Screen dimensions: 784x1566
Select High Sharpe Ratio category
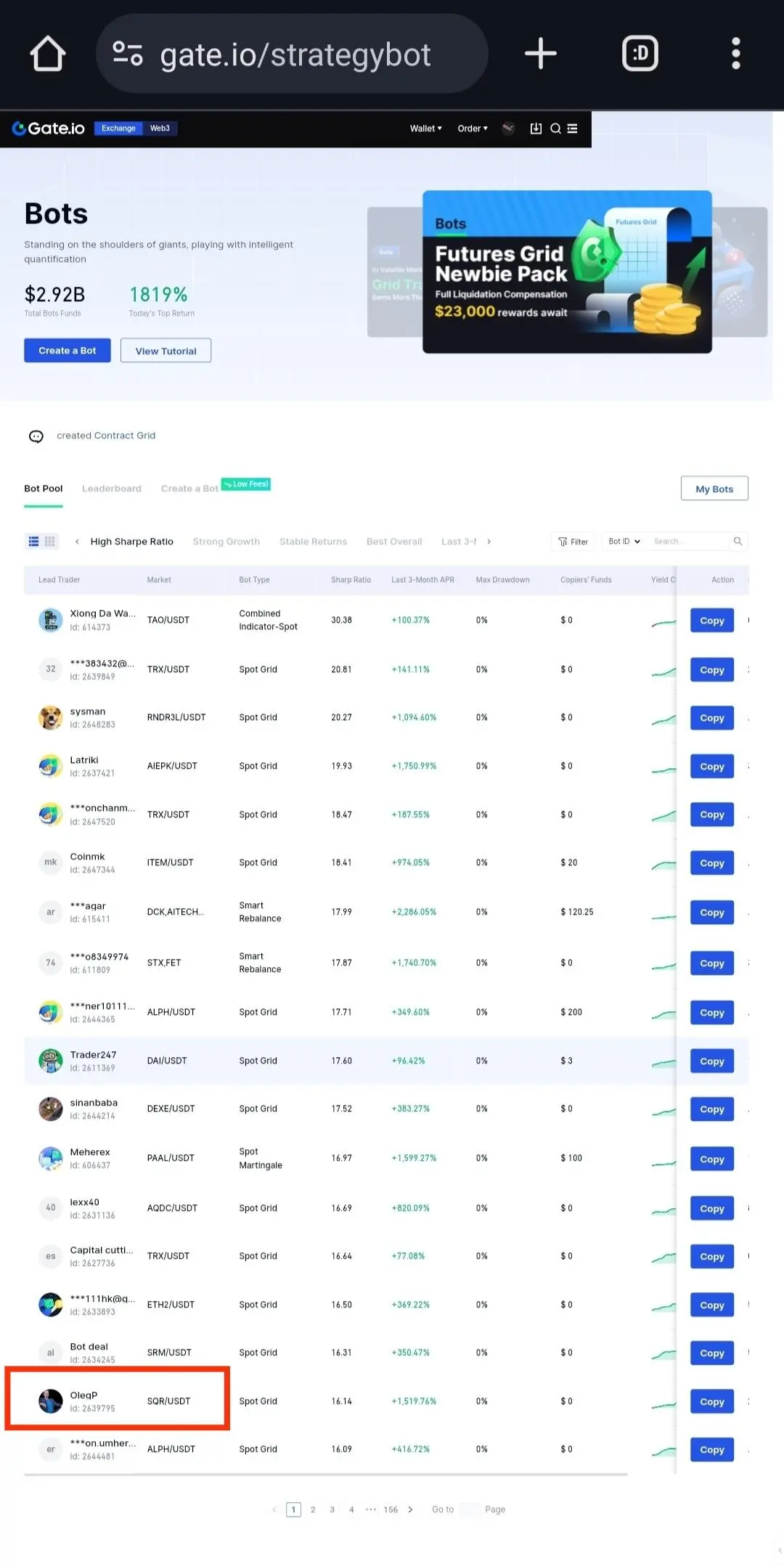132,542
